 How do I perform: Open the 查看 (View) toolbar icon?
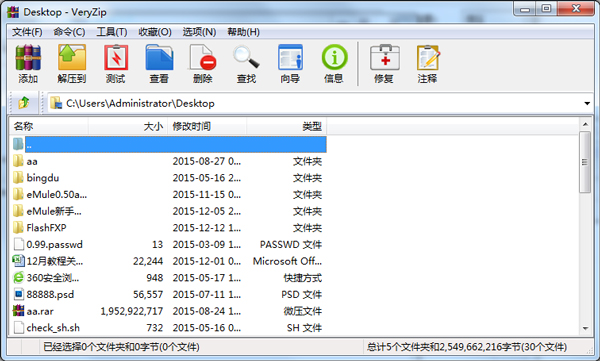click(159, 57)
